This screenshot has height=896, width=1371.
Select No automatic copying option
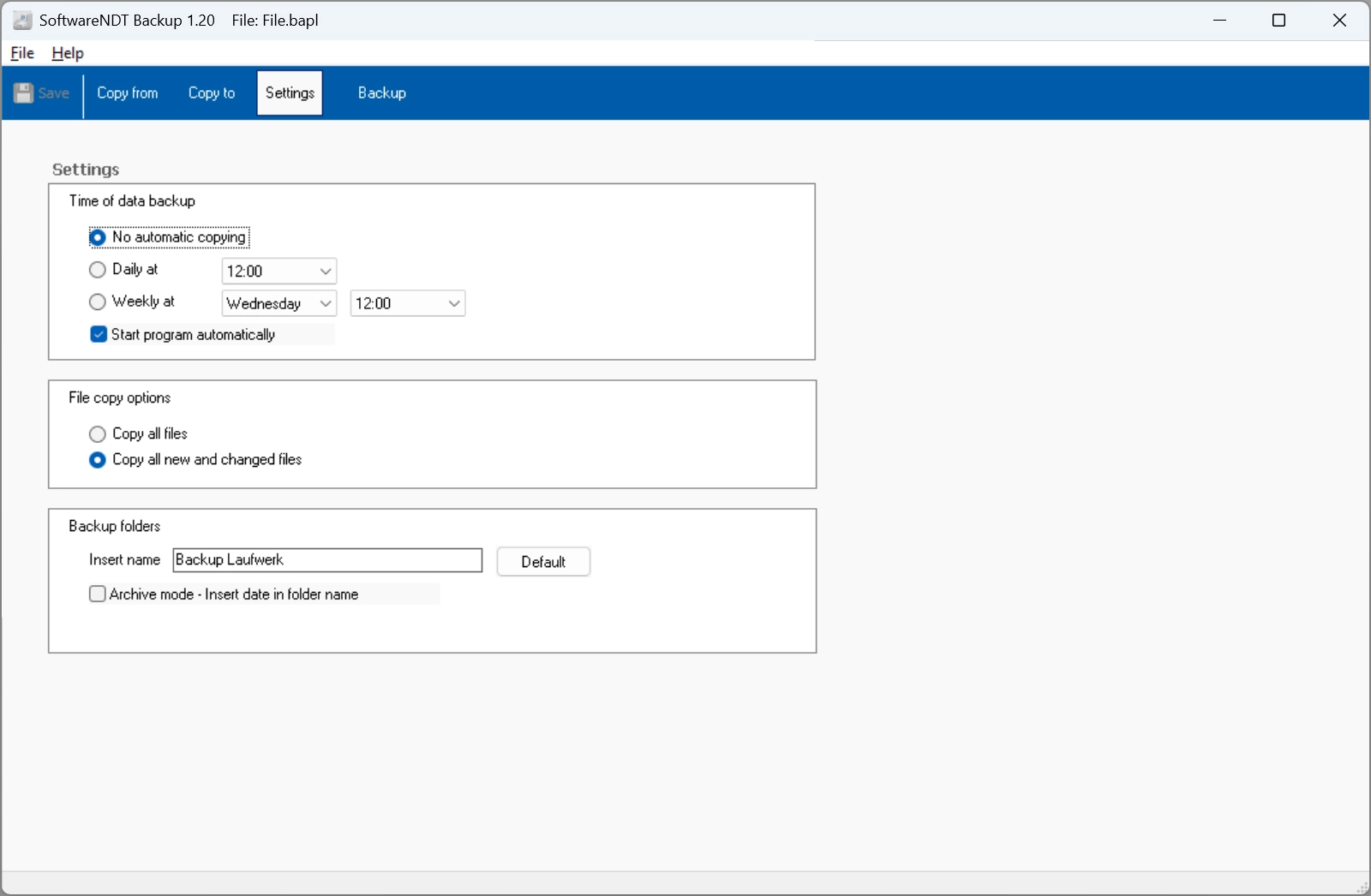tap(98, 237)
